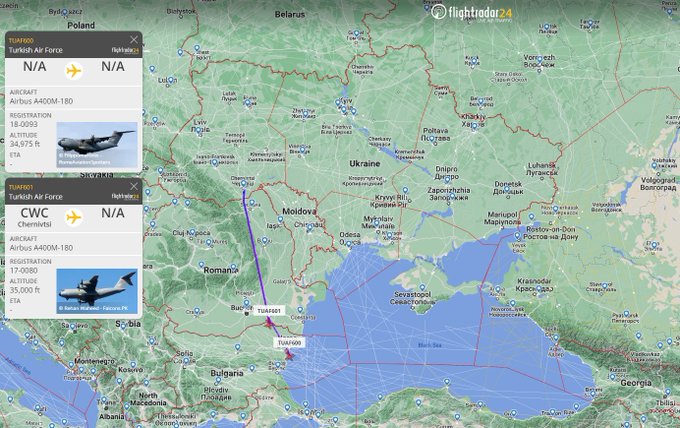Viewport: 680px width, 428px height.
Task: Click the red TUAF601 aircraft icon
Action: tap(269, 323)
